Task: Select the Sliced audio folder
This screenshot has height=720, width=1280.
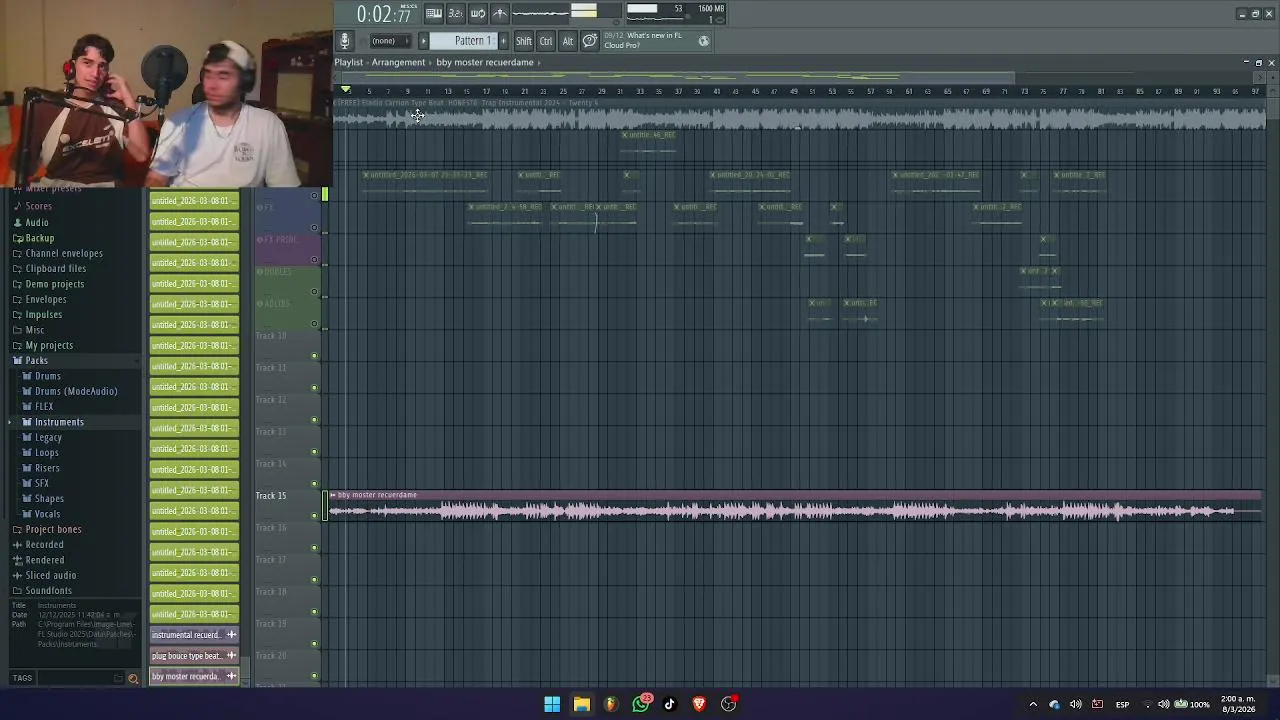Action: click(x=50, y=576)
